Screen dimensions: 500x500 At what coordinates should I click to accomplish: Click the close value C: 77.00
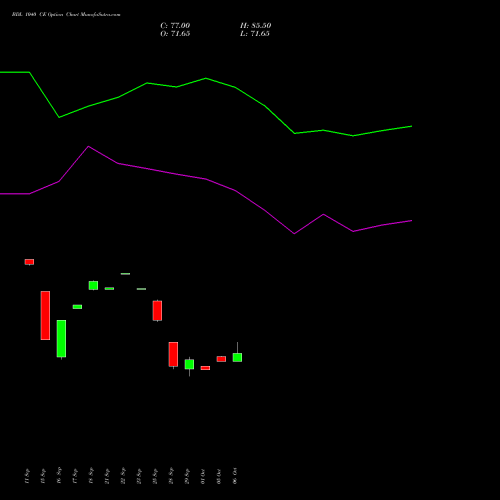[175, 26]
